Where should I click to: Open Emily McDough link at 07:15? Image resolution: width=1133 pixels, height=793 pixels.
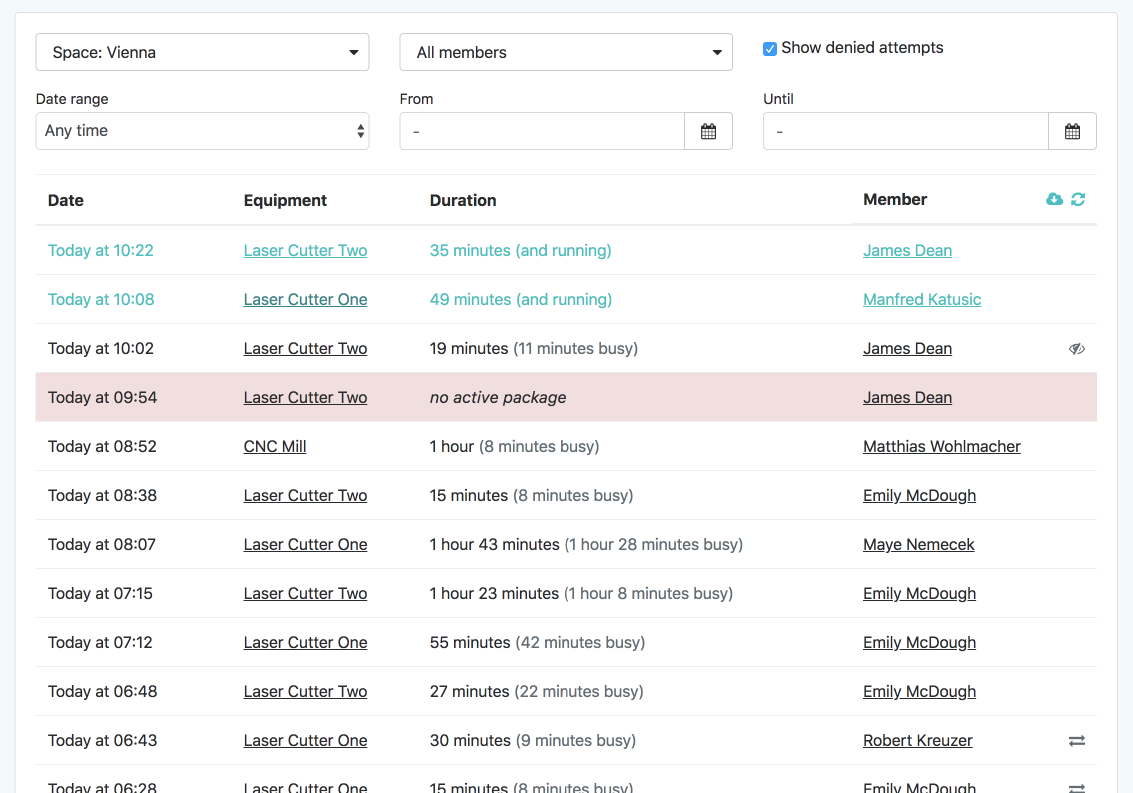[919, 593]
